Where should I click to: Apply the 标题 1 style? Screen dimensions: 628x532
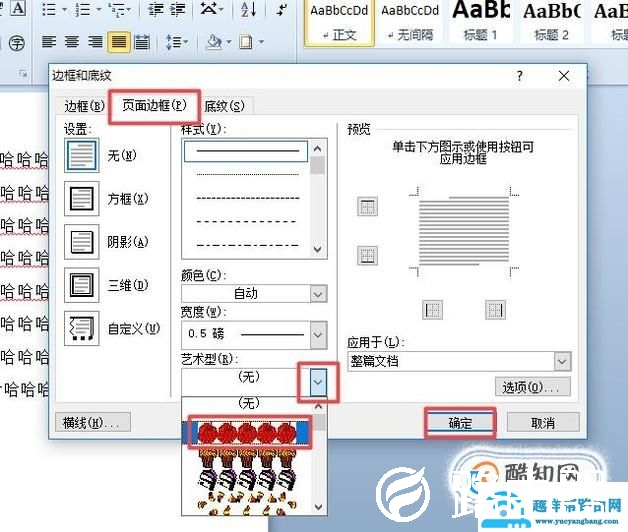tap(481, 22)
